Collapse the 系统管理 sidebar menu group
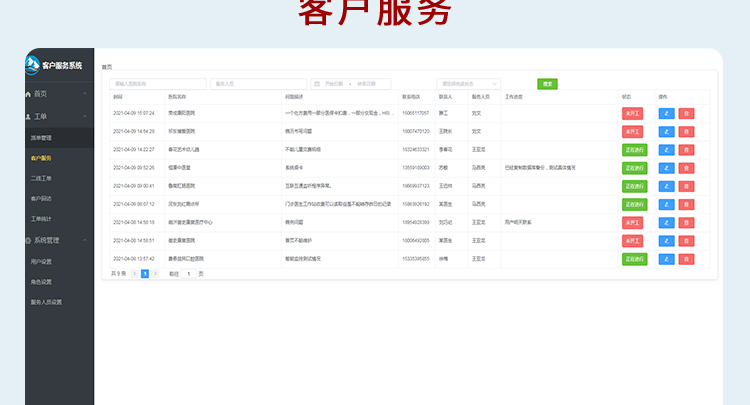Viewport: 750px width, 405px height. [x=85, y=240]
